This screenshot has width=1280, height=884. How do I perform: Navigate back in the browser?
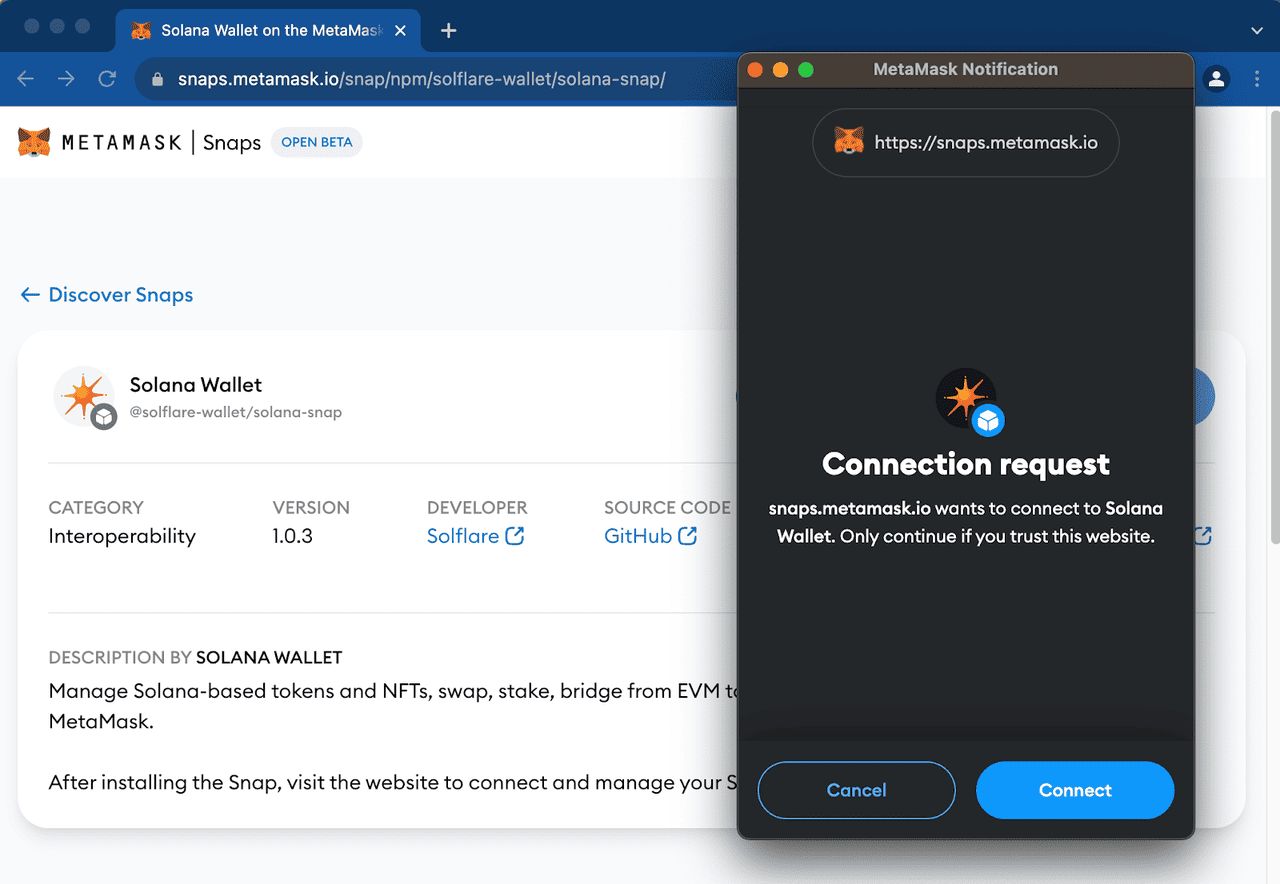click(x=26, y=79)
